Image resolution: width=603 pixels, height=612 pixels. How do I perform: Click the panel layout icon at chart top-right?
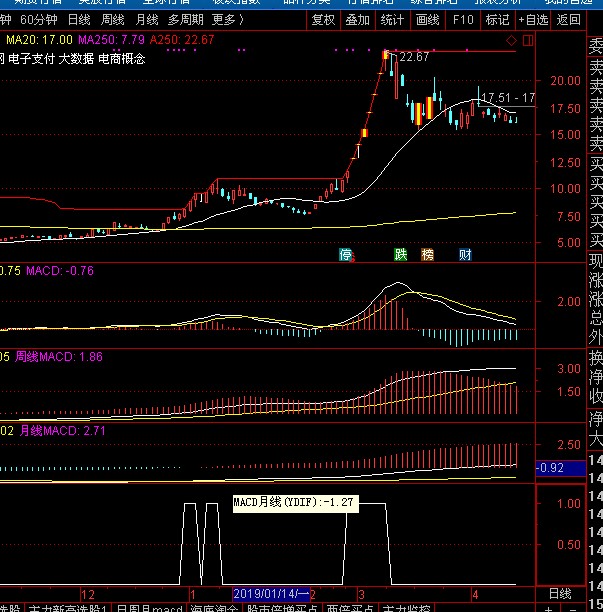(x=526, y=40)
